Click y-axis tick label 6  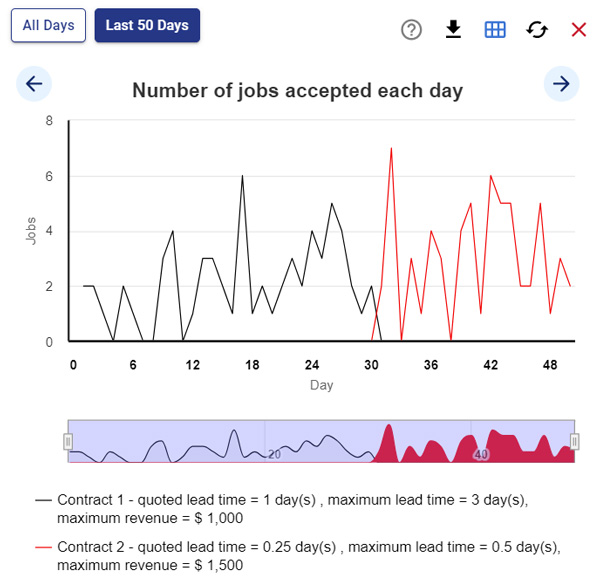49,176
